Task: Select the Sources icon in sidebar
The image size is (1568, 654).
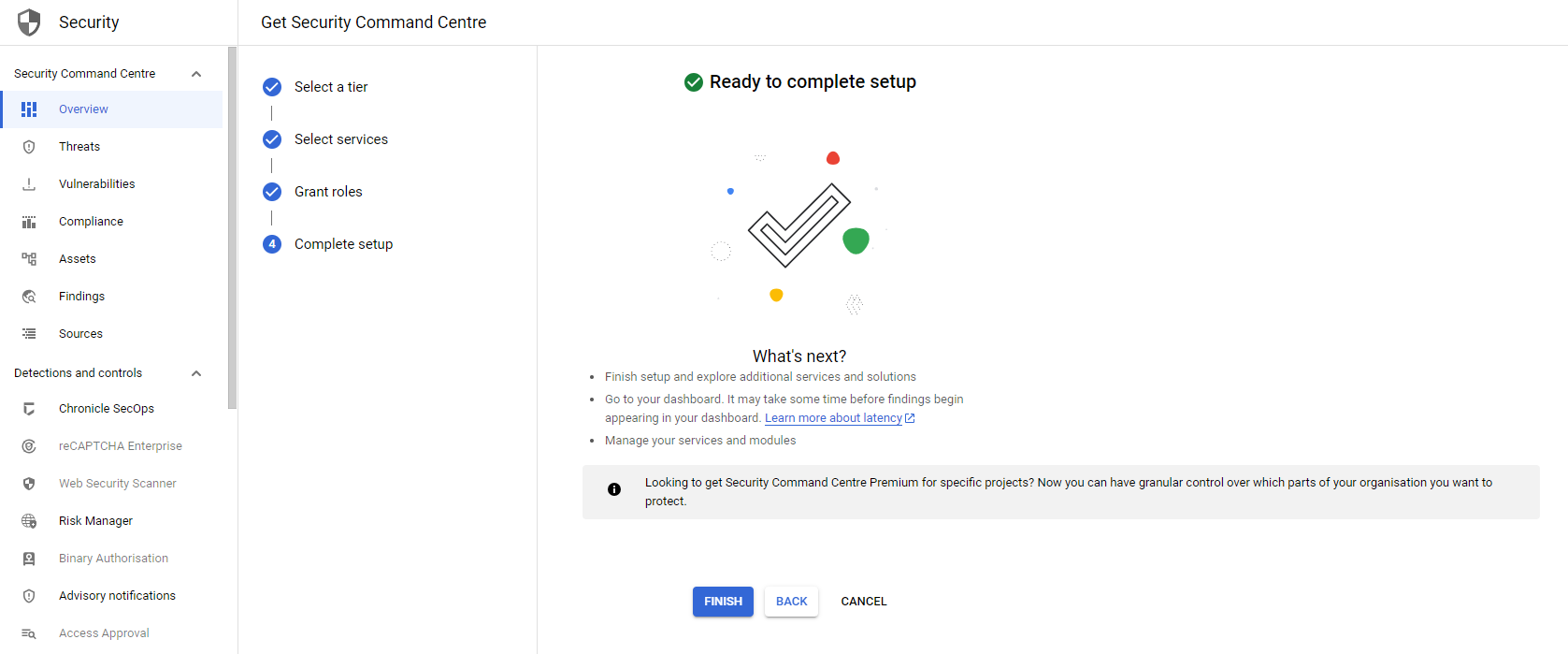Action: (29, 333)
